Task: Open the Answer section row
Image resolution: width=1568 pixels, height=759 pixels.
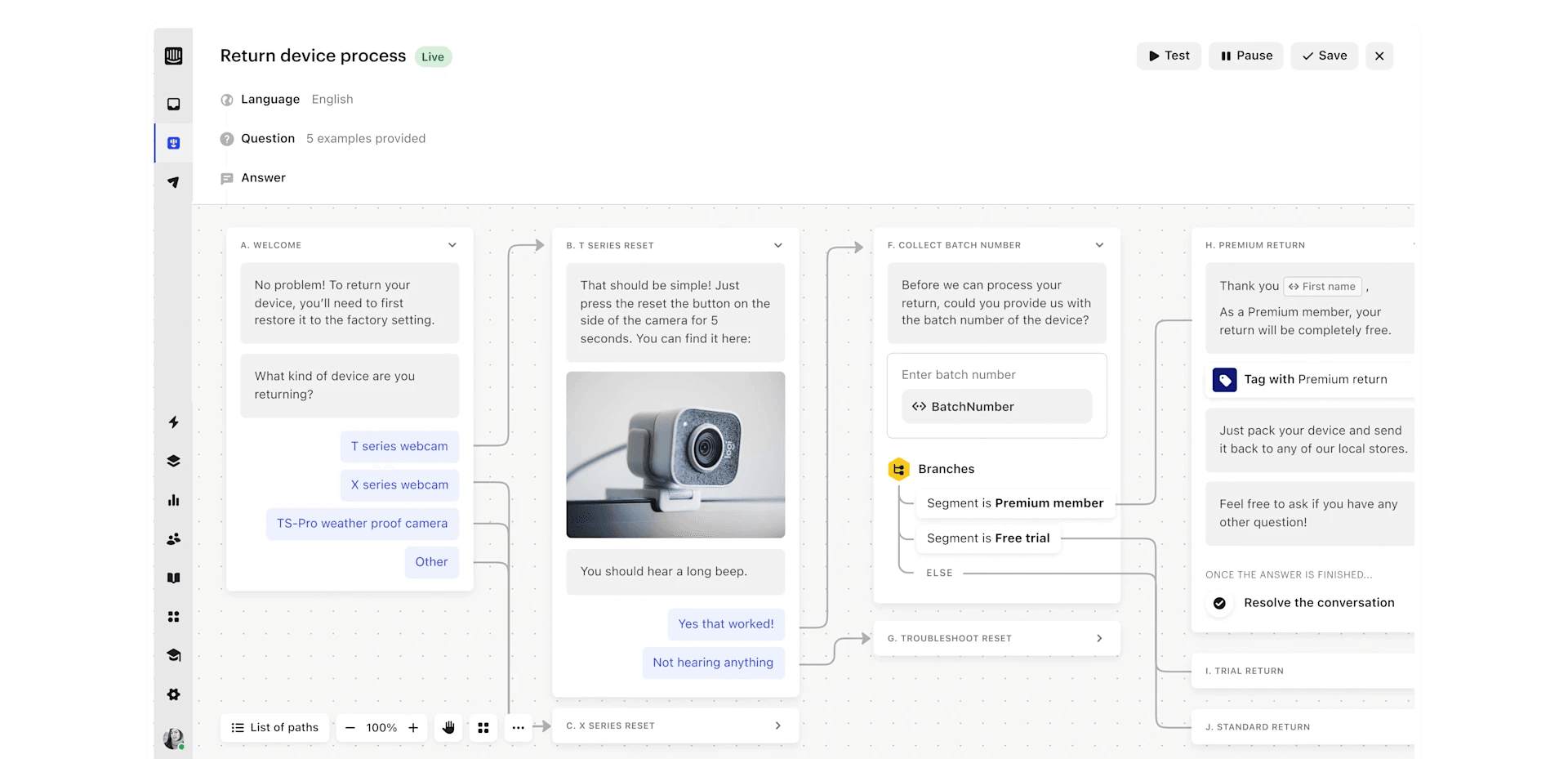Action: pyautogui.click(x=253, y=178)
